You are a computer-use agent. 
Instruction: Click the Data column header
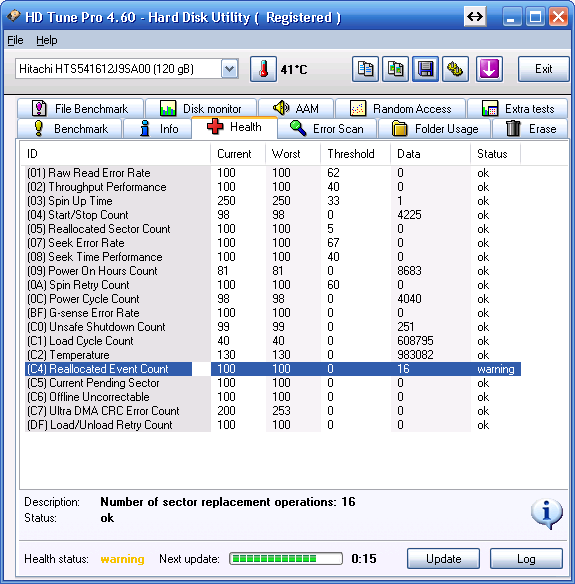click(x=431, y=154)
